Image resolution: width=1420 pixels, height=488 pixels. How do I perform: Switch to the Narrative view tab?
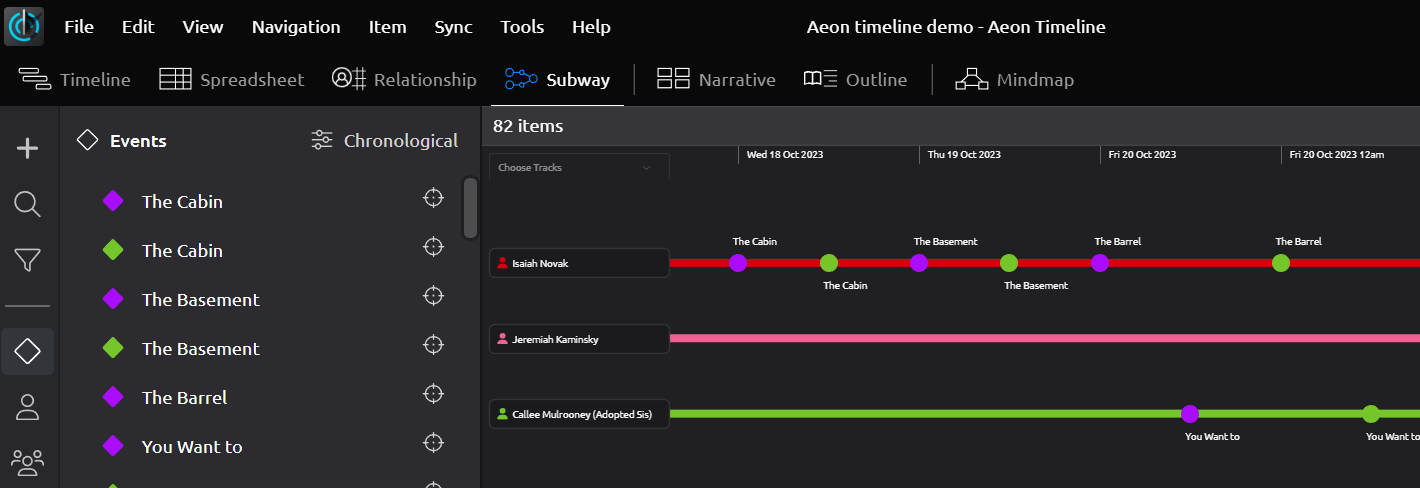coord(716,79)
